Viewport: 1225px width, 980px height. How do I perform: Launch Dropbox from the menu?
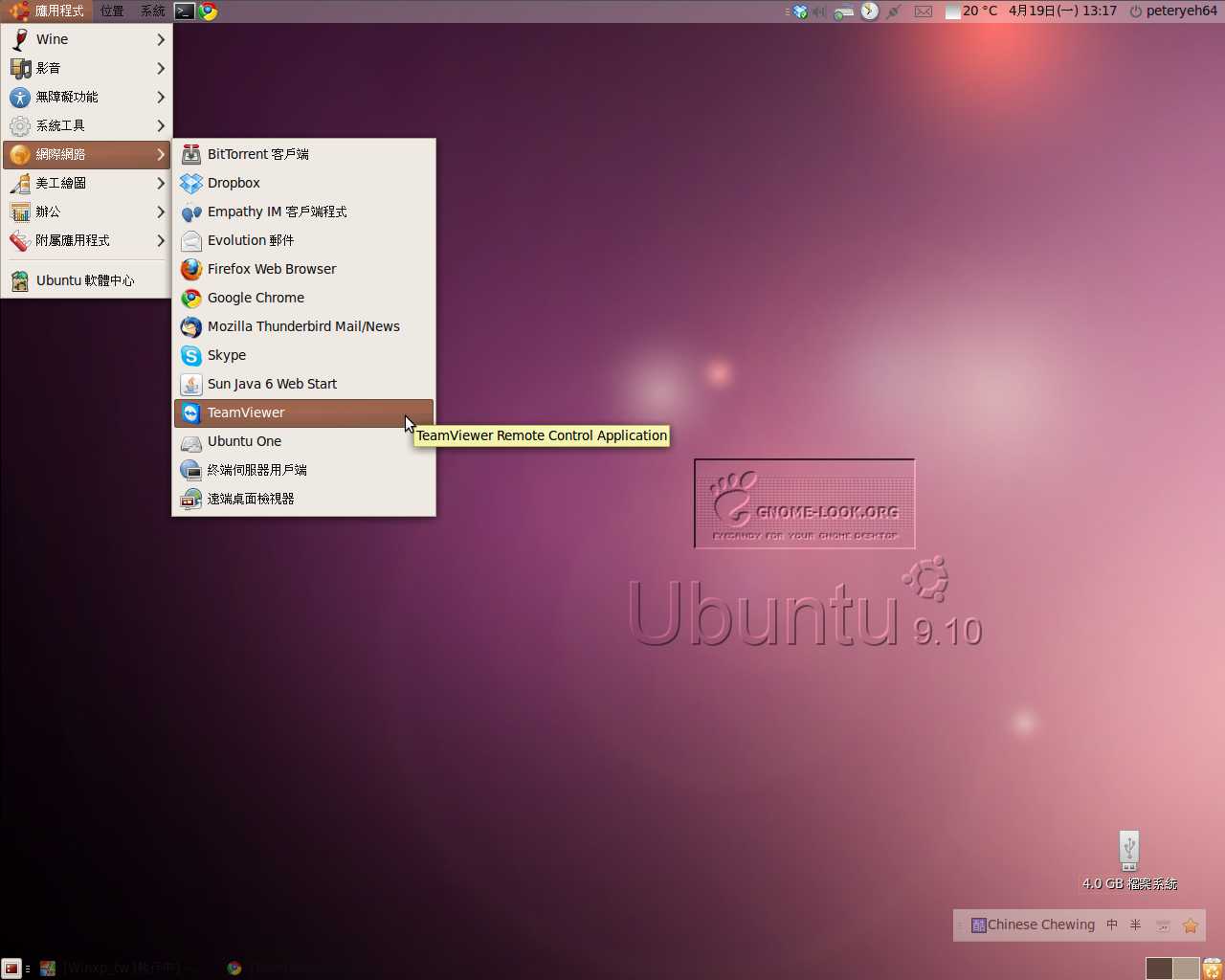pos(303,183)
